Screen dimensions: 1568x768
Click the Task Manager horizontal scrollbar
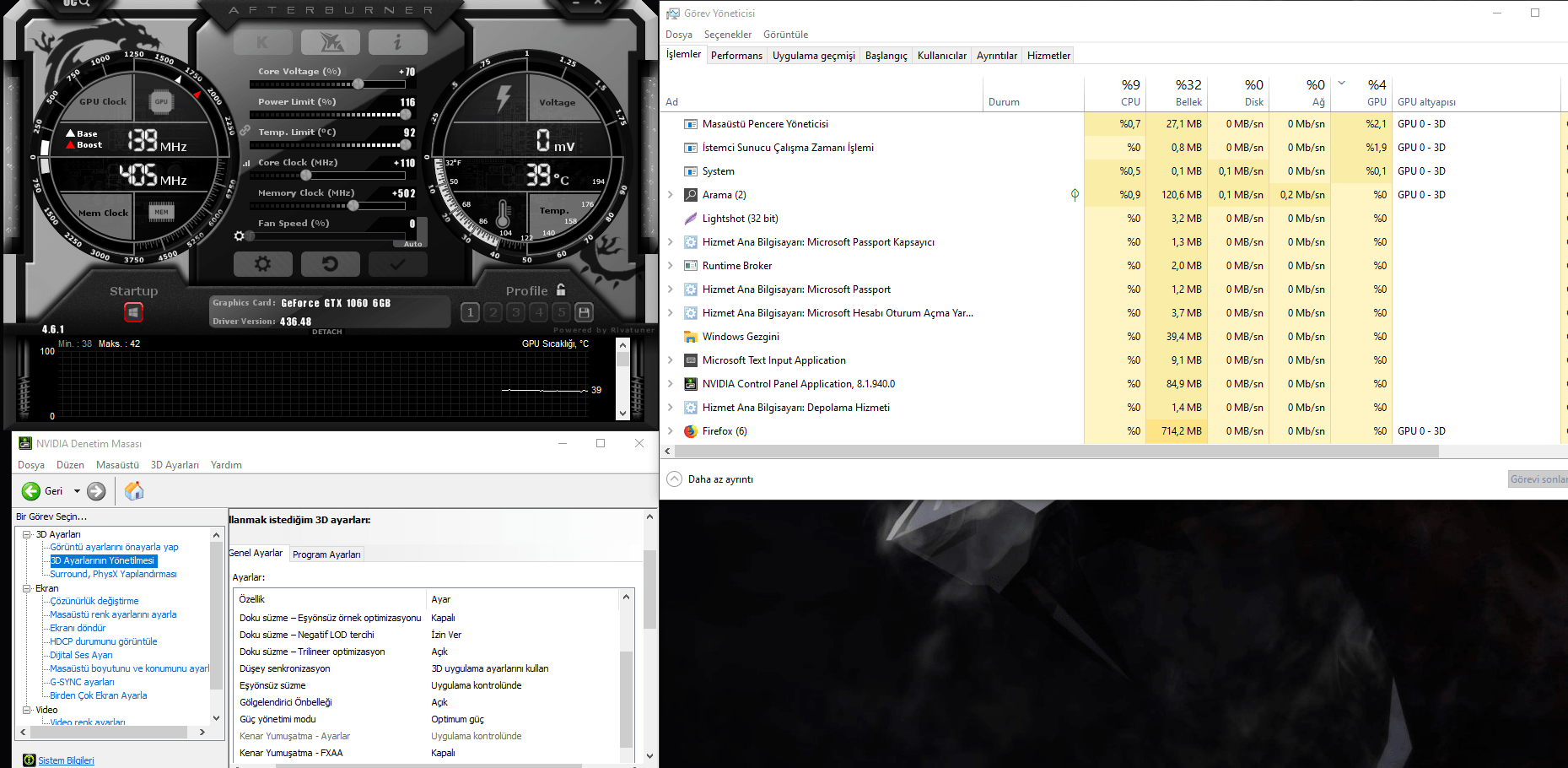pyautogui.click(x=1055, y=452)
